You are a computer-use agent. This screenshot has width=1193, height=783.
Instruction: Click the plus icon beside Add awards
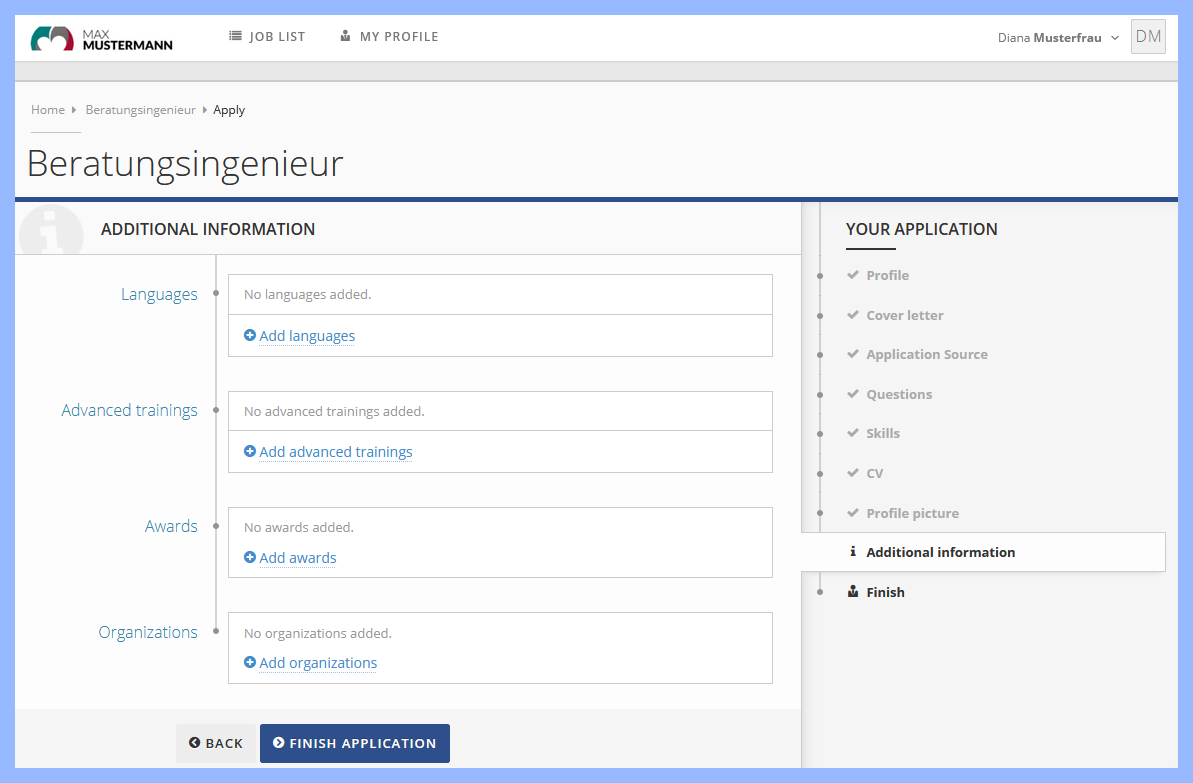point(249,557)
